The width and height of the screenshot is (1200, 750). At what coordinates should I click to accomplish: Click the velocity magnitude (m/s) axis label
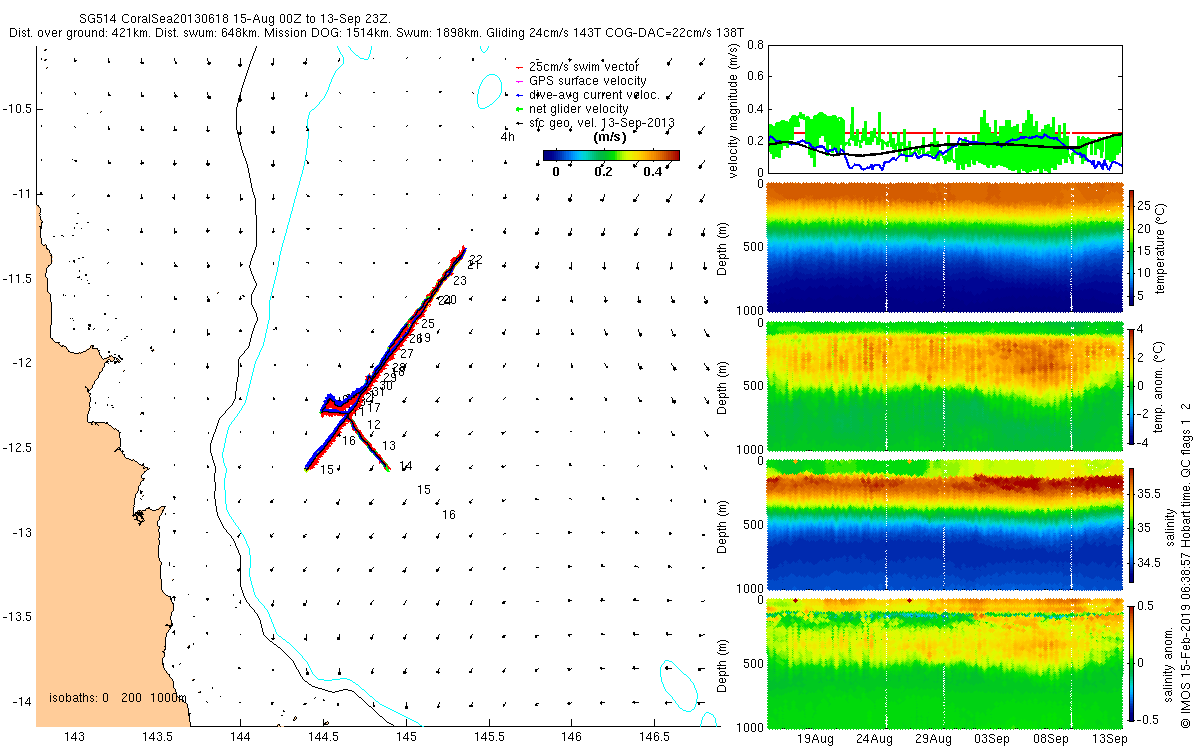(734, 111)
